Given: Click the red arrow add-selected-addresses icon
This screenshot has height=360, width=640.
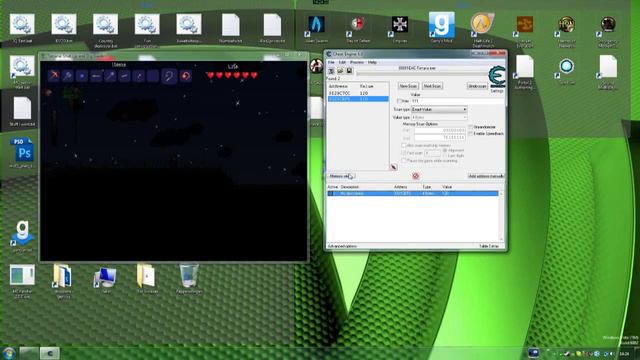Looking at the screenshot, I should (393, 167).
